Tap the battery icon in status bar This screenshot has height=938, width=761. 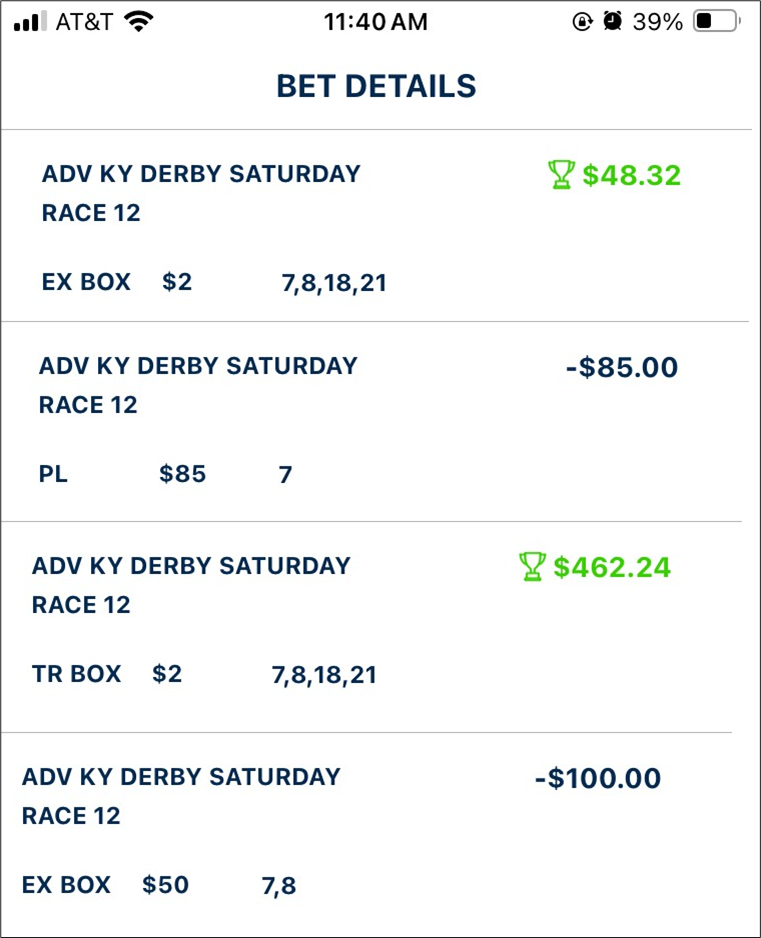coord(716,22)
